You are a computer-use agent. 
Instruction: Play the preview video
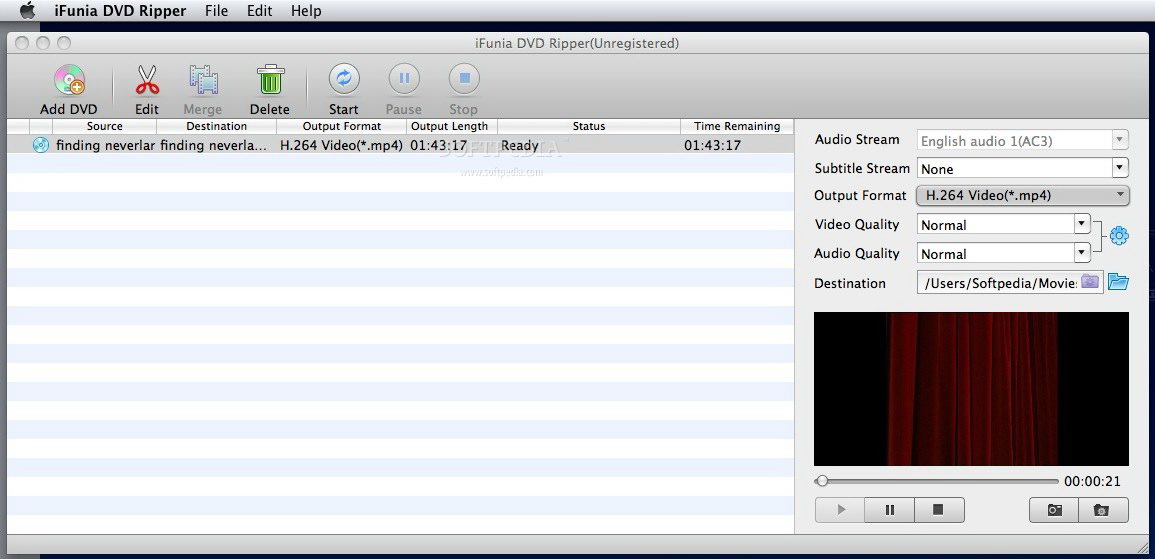pos(840,510)
